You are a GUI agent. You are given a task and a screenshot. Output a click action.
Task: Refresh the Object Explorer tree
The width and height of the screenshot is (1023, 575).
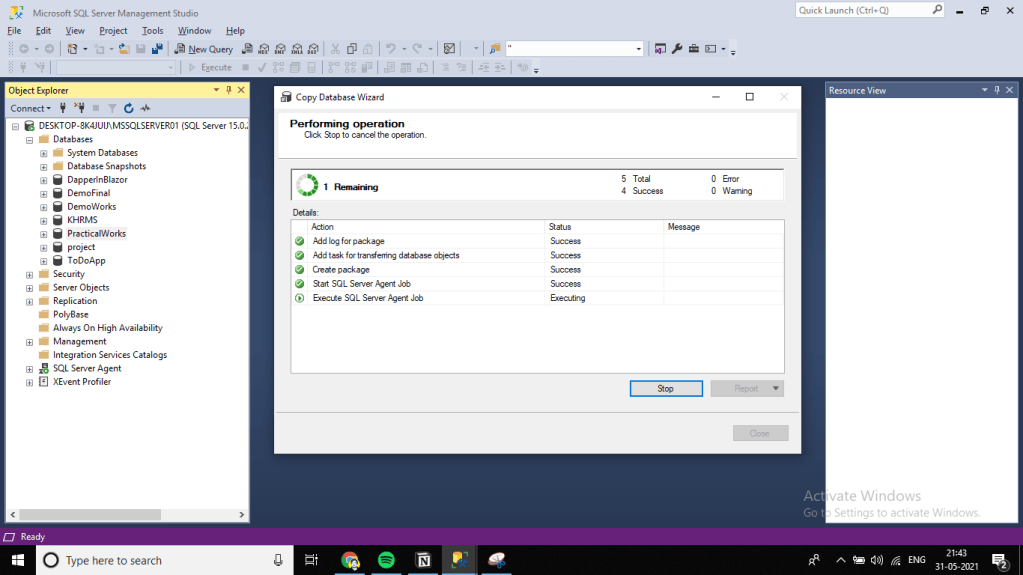point(129,108)
